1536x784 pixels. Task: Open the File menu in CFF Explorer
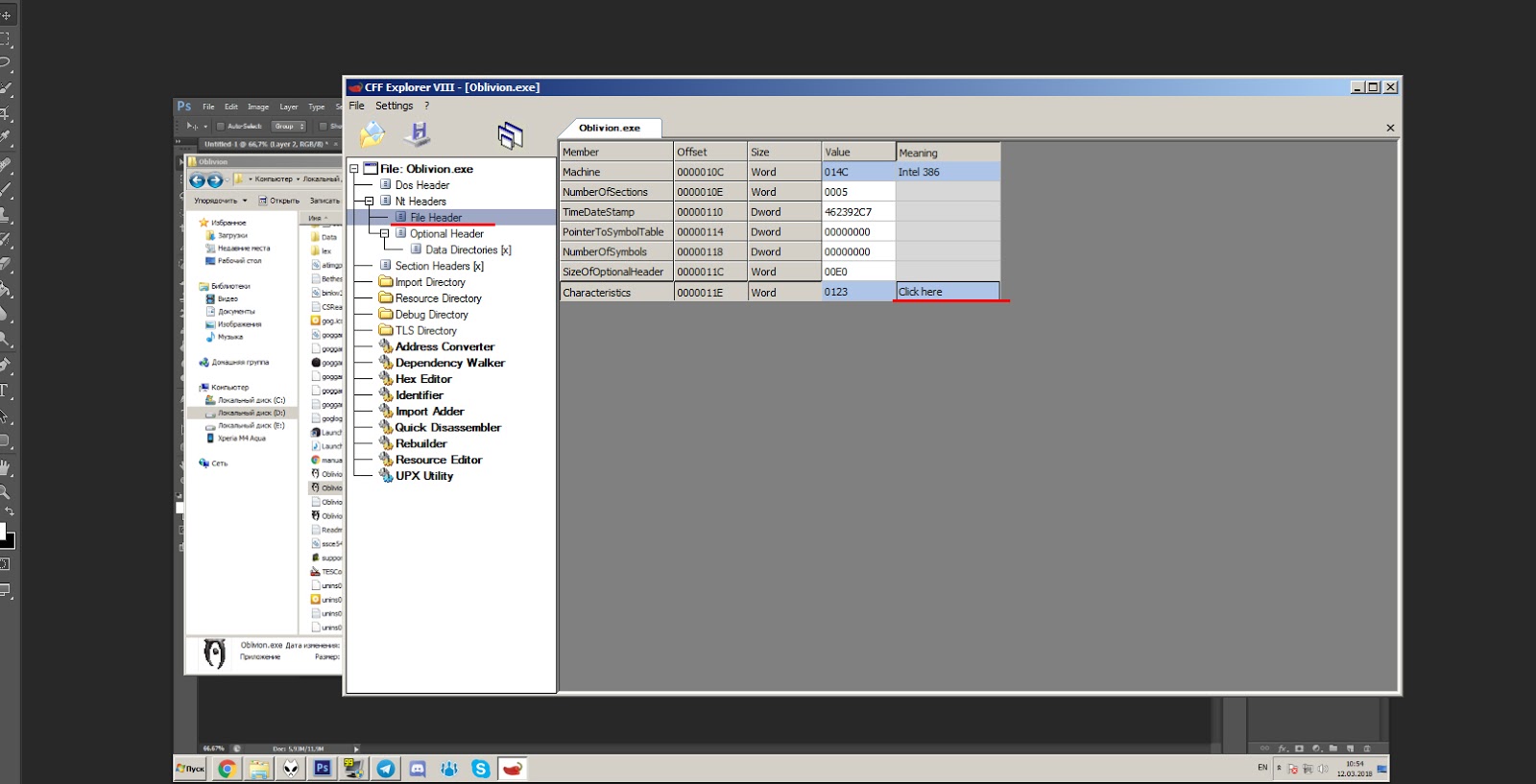pos(357,106)
